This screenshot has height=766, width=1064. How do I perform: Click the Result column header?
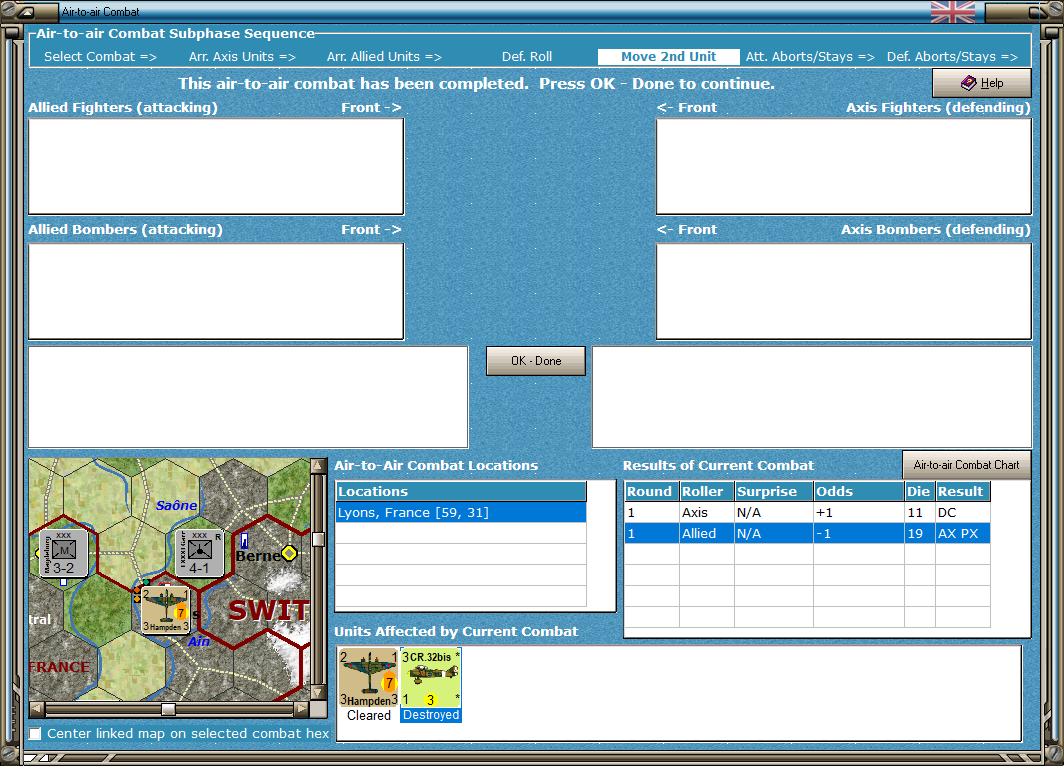coord(962,491)
